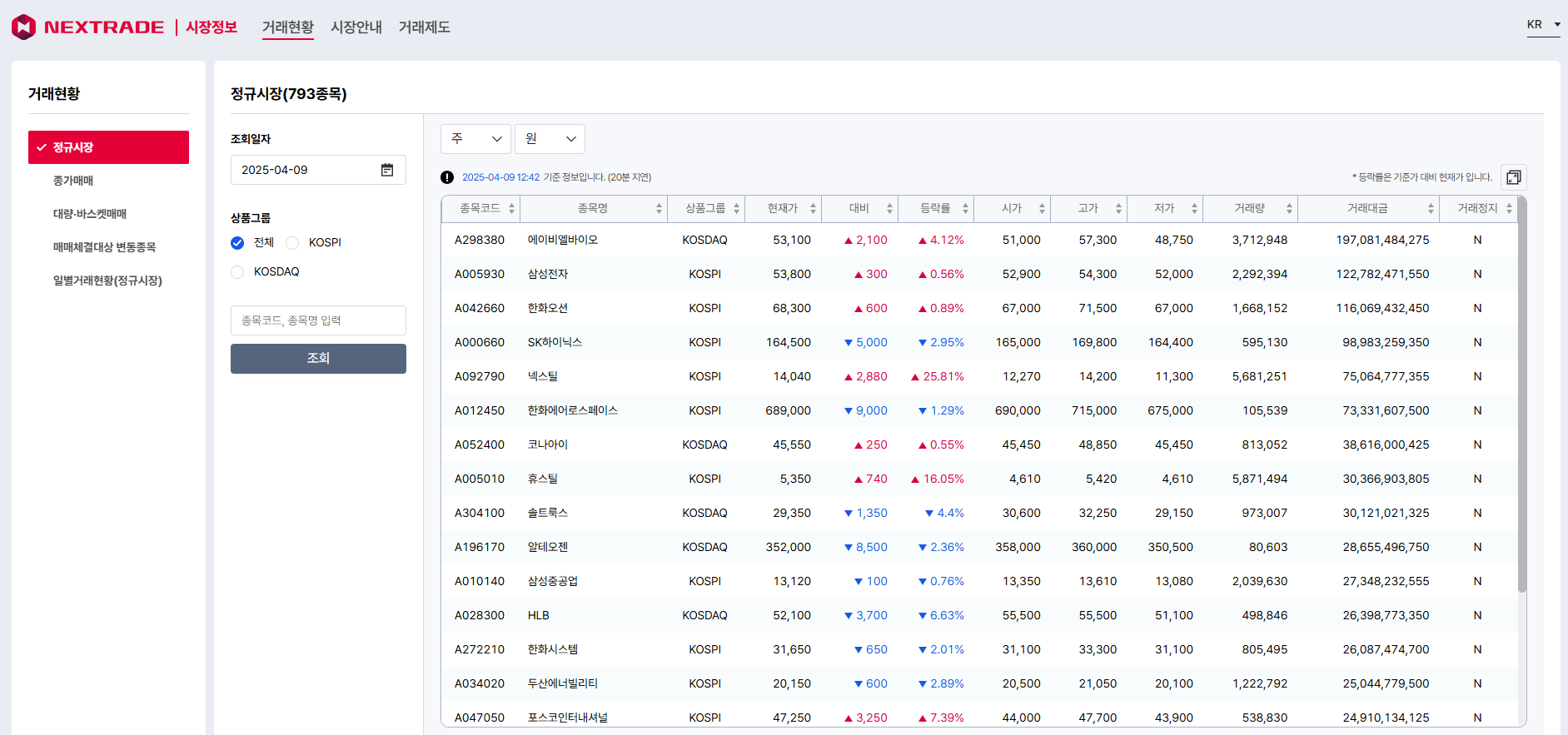1568x735 pixels.
Task: Click the 689,000 current price cell
Action: click(788, 410)
